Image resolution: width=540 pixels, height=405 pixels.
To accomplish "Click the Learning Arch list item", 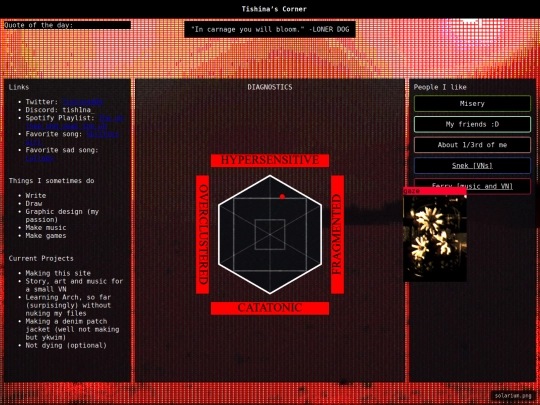I will click(68, 305).
